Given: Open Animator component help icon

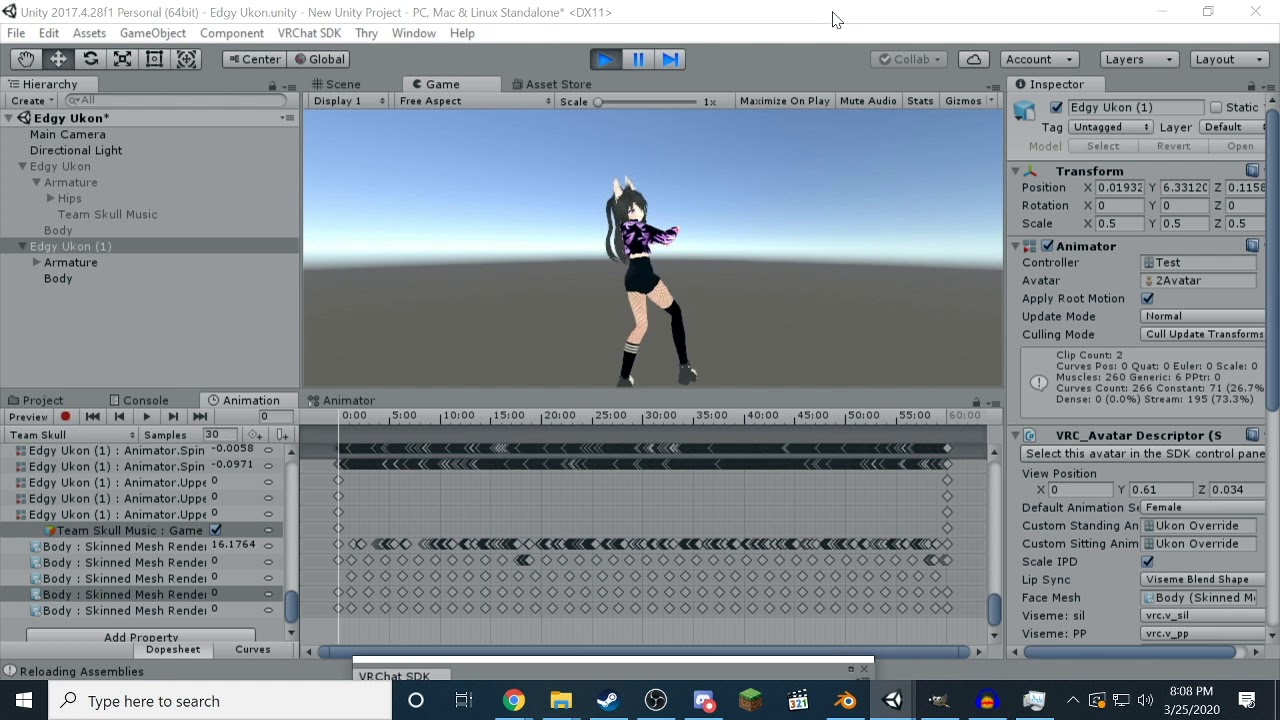Looking at the screenshot, I should click(1252, 246).
